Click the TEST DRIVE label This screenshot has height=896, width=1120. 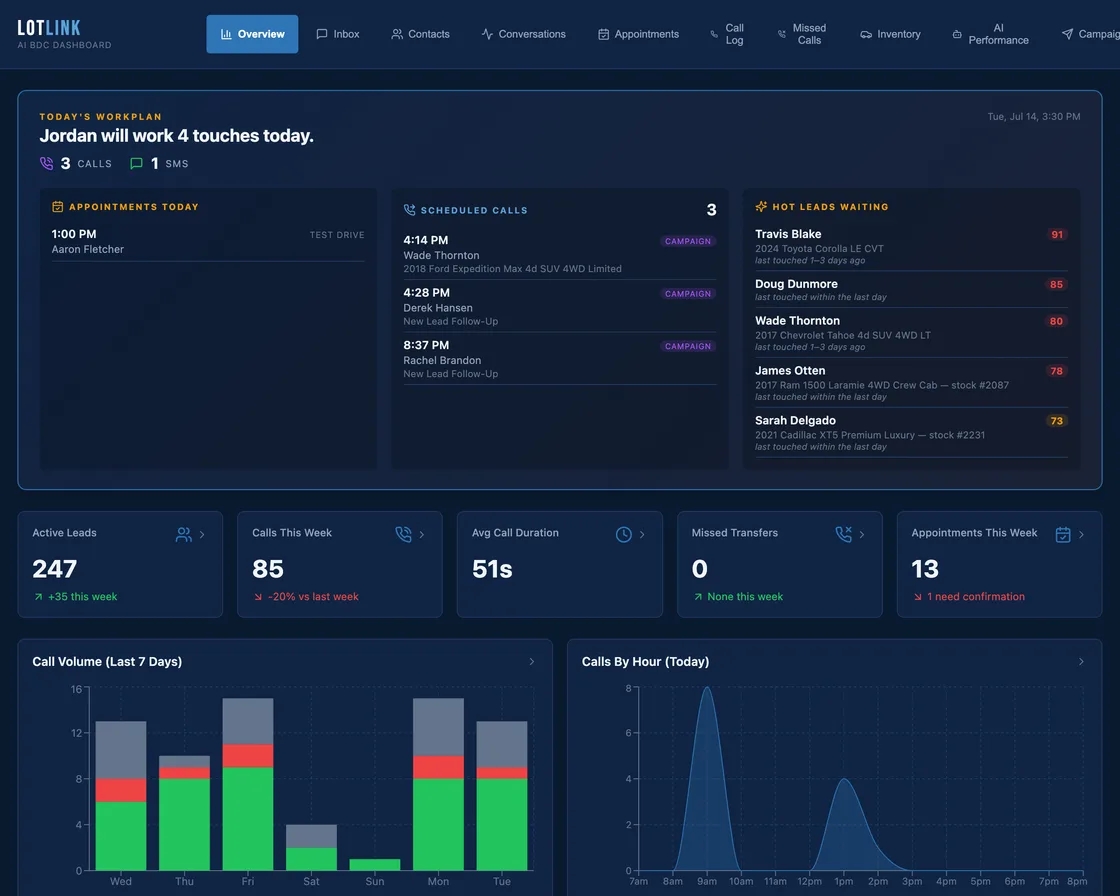coord(337,234)
